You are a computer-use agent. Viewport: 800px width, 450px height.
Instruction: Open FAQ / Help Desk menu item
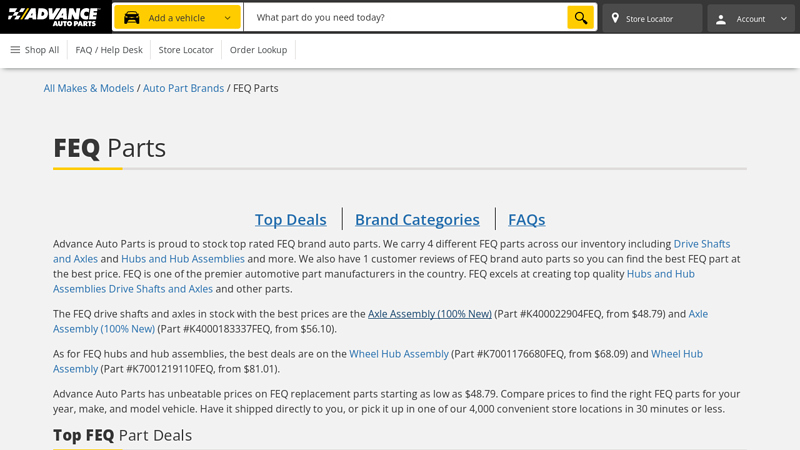coord(109,50)
